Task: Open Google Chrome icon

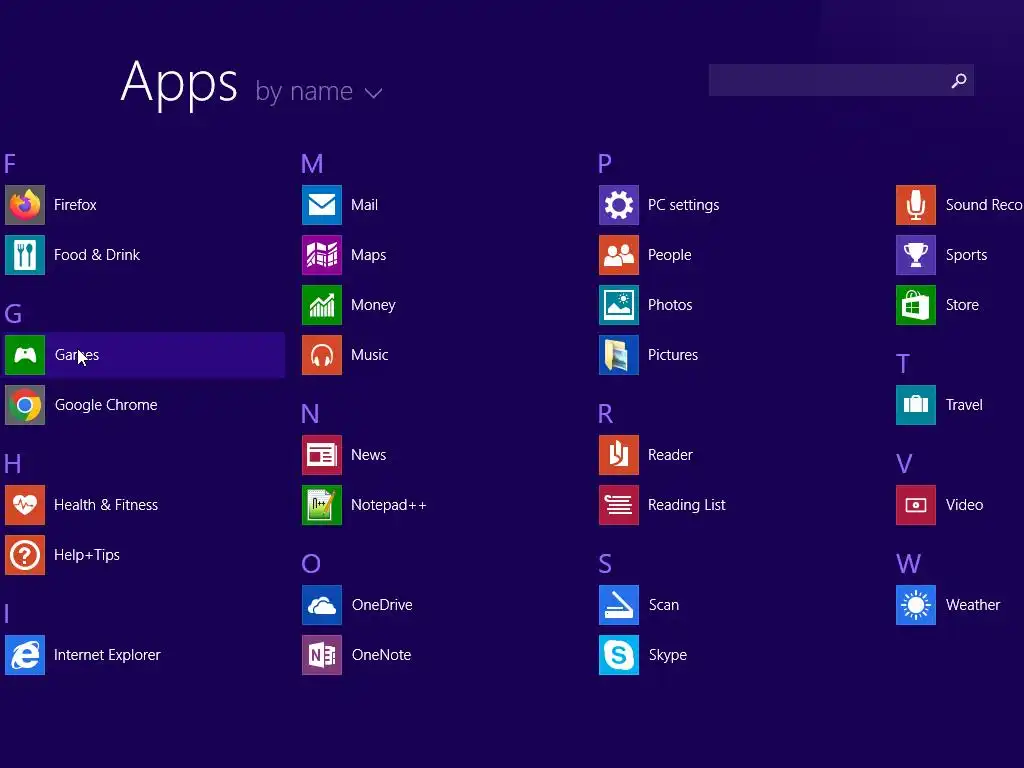Action: pos(25,405)
